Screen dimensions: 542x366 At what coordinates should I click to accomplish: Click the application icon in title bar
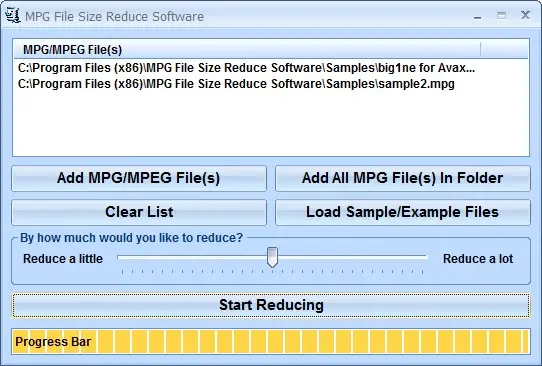13,16
